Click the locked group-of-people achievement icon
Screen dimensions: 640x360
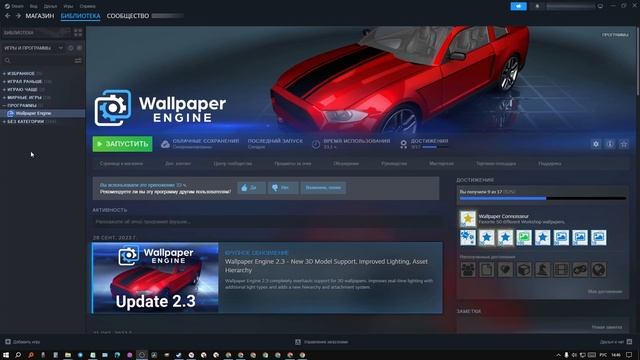[468, 270]
